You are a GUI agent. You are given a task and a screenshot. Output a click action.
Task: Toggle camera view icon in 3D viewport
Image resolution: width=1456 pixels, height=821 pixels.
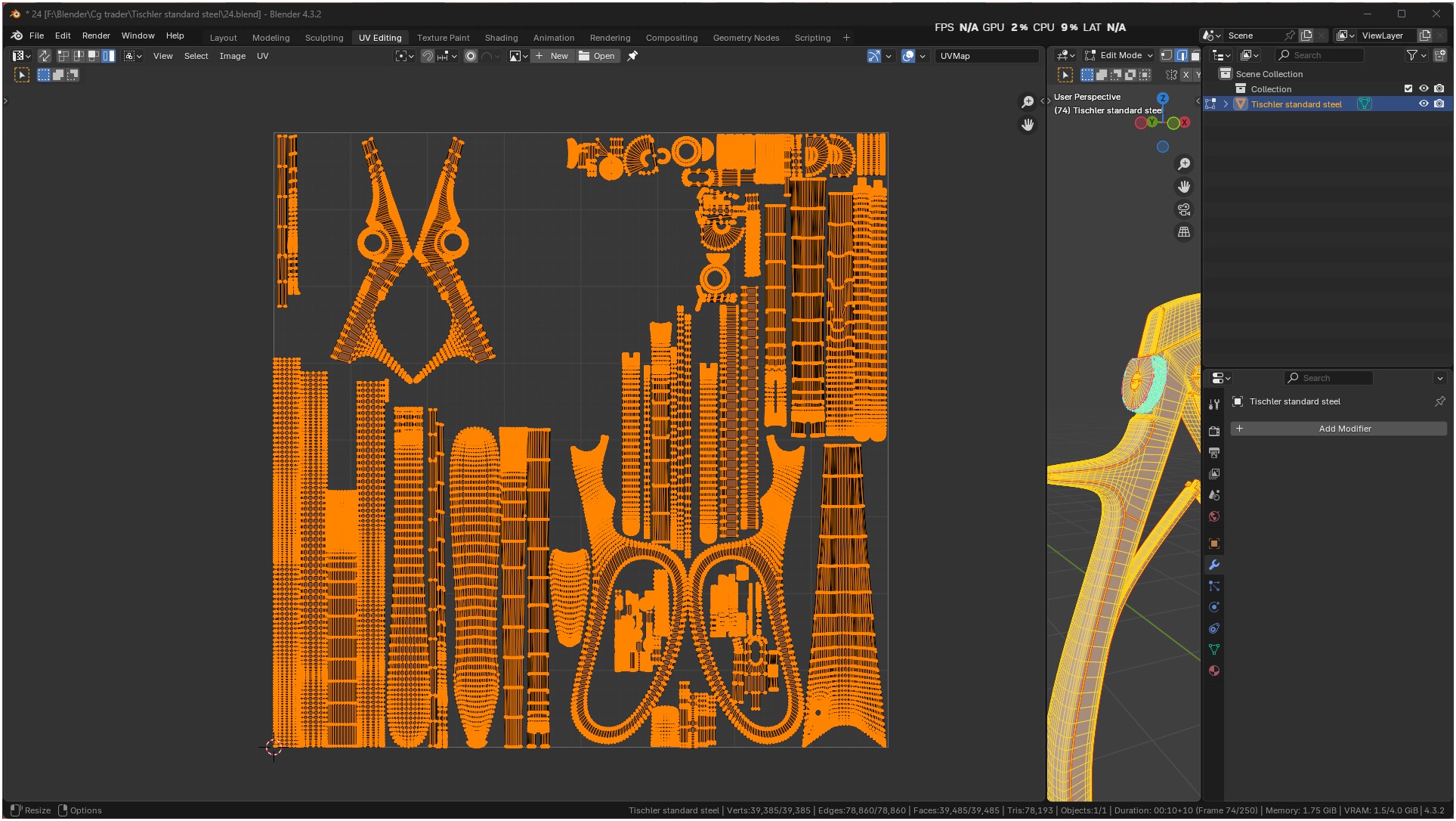click(x=1184, y=209)
